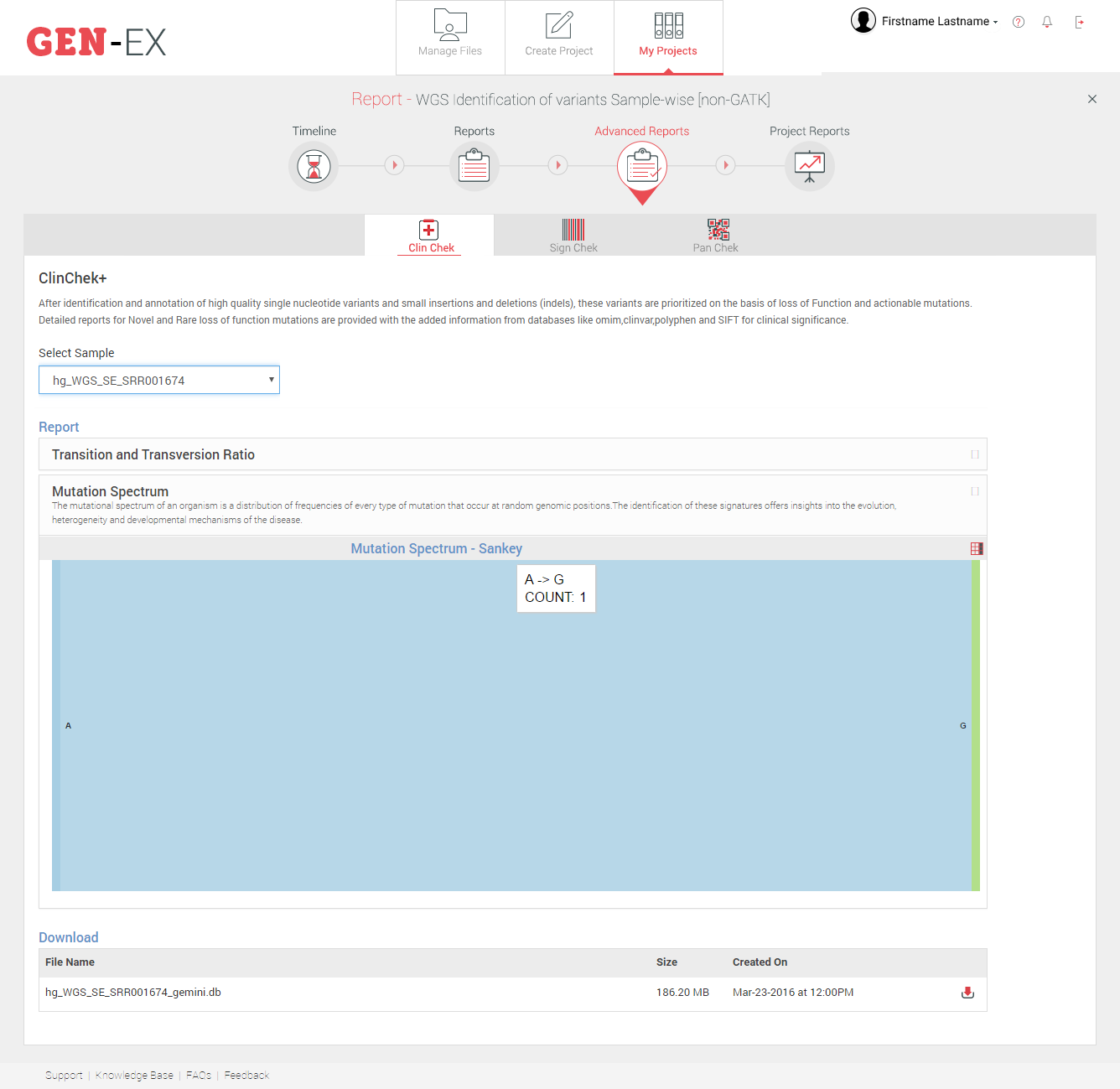Click the logout icon
Image resolution: width=1120 pixels, height=1089 pixels.
tap(1080, 22)
